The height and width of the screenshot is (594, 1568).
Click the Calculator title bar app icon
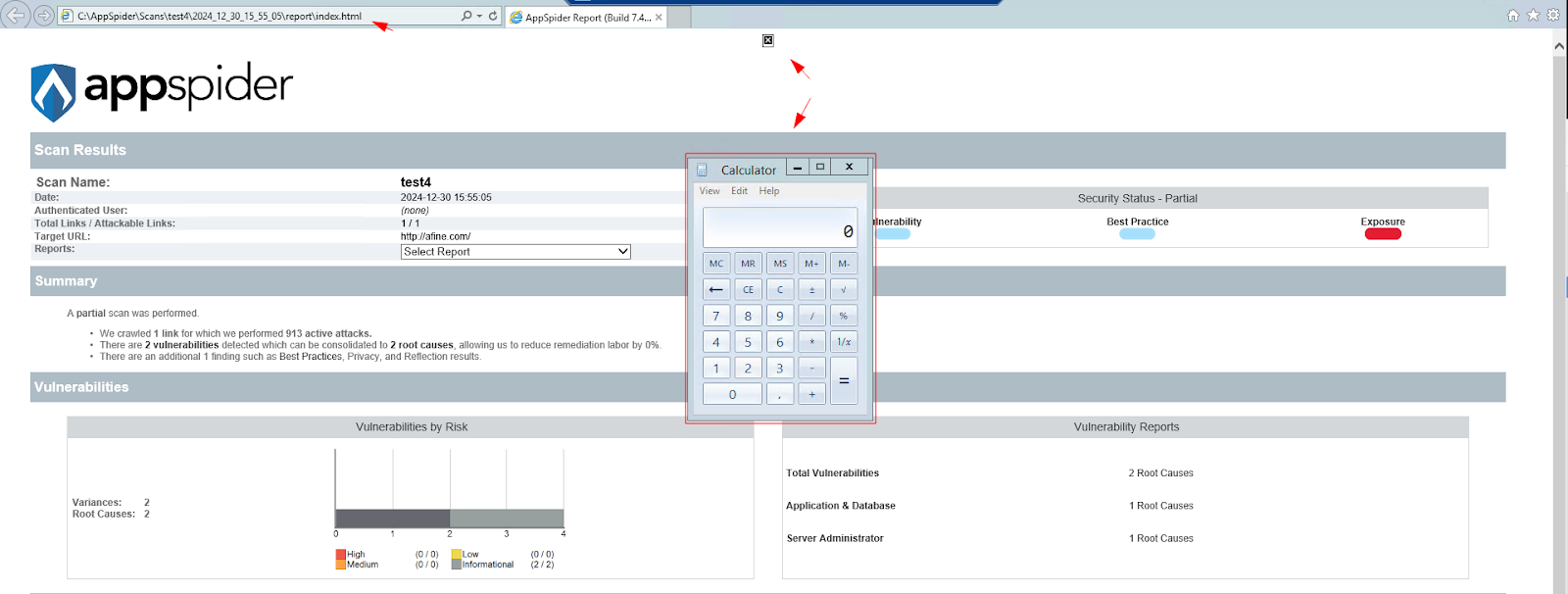pyautogui.click(x=702, y=170)
